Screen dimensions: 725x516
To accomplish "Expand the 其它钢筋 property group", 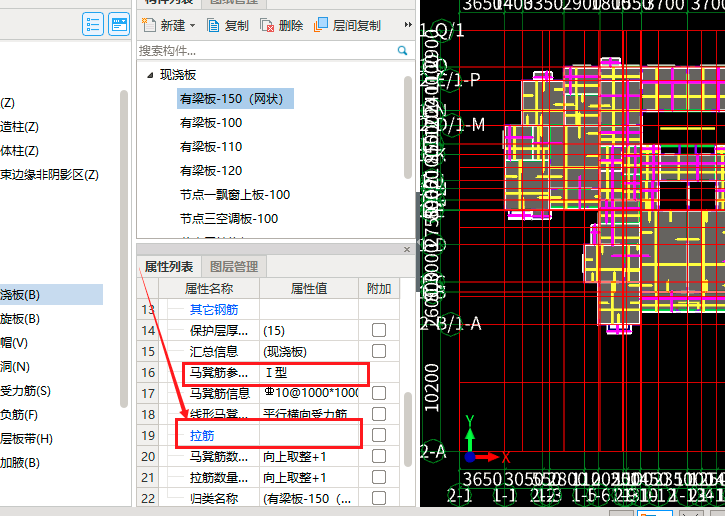I will 214,309.
